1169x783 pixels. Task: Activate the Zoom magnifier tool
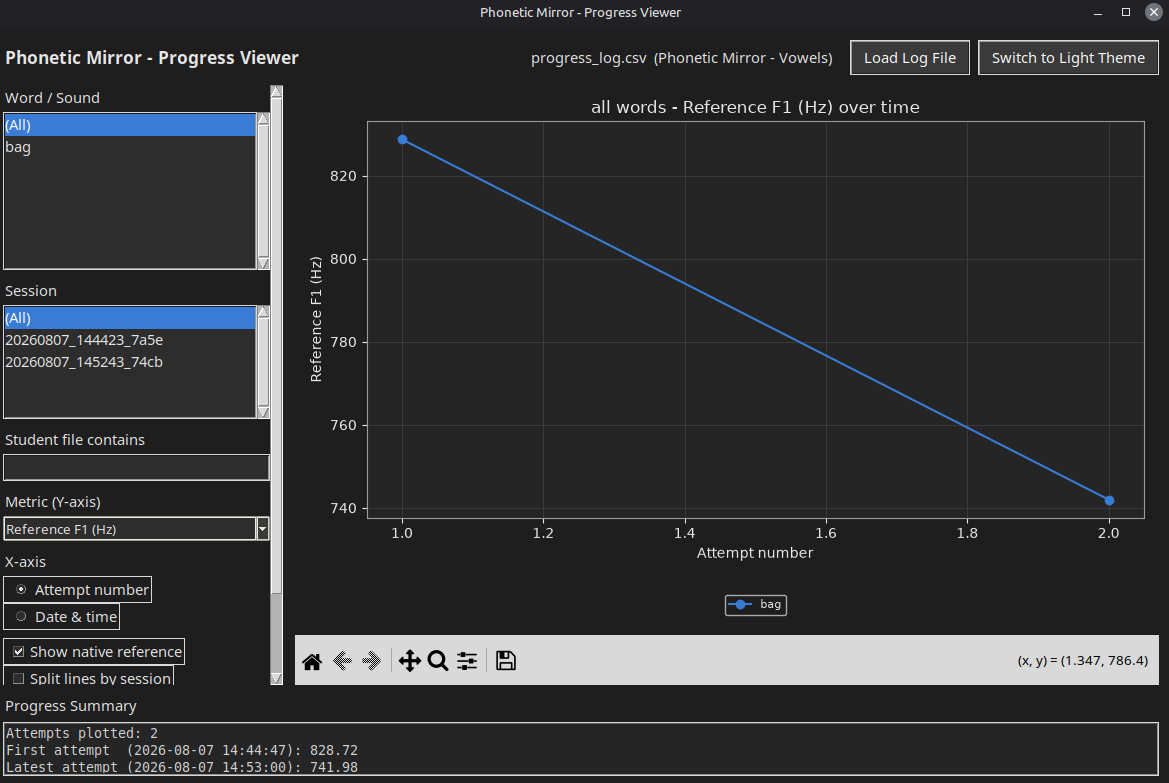(438, 661)
